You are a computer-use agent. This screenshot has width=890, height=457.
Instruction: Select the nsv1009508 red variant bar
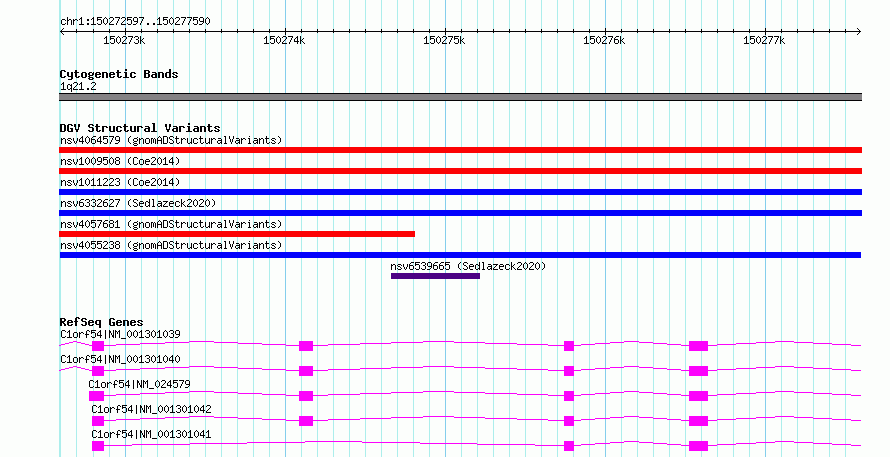click(460, 171)
